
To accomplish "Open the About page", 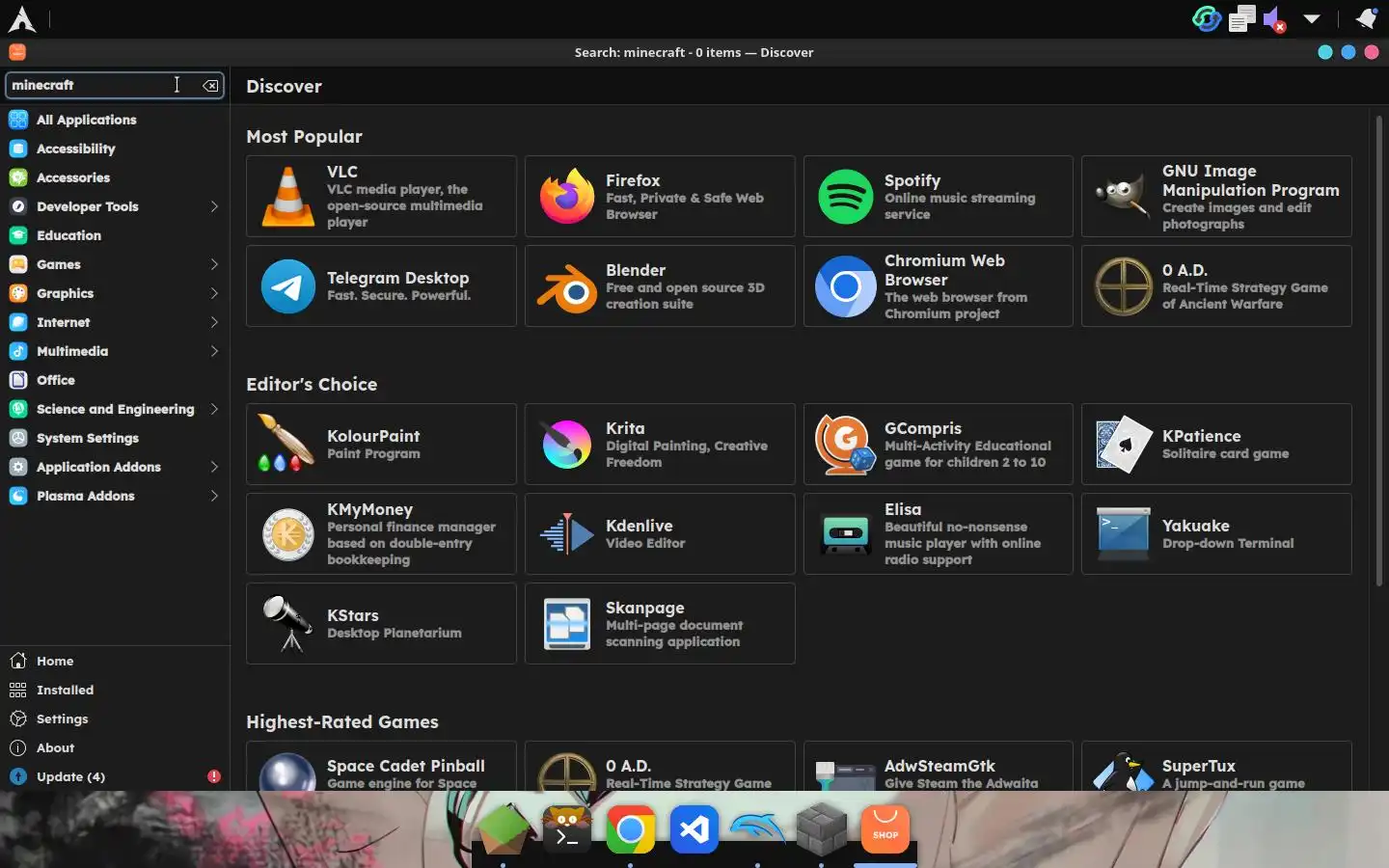I will pyautogui.click(x=115, y=747).
